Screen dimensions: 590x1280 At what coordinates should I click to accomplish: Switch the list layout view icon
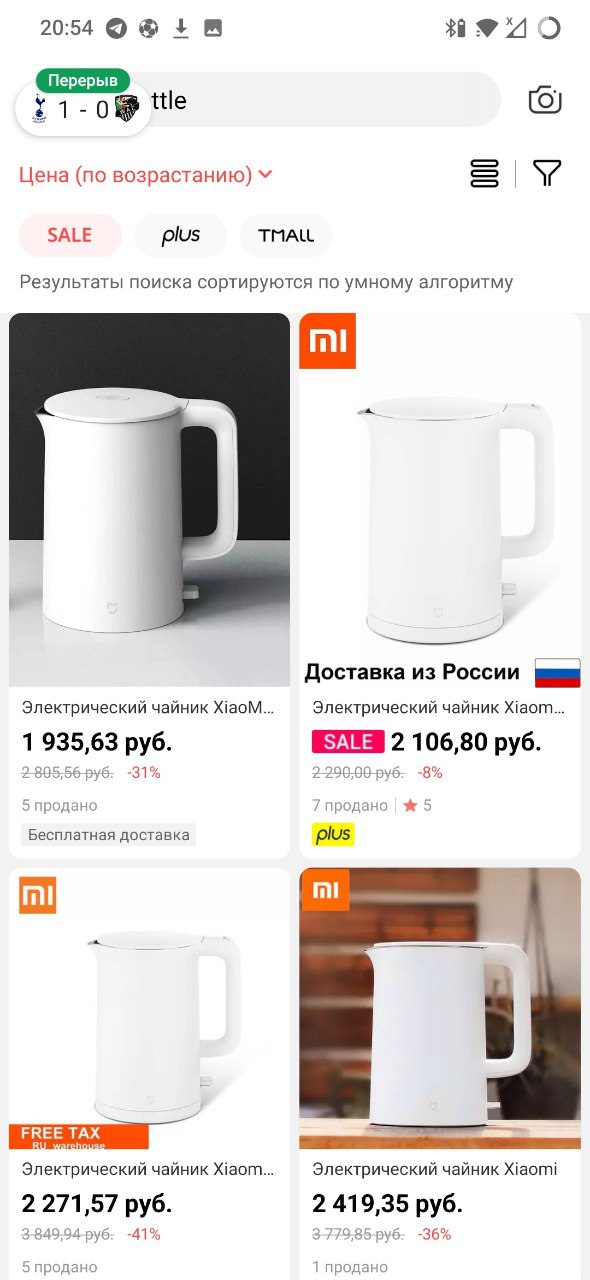tap(484, 174)
